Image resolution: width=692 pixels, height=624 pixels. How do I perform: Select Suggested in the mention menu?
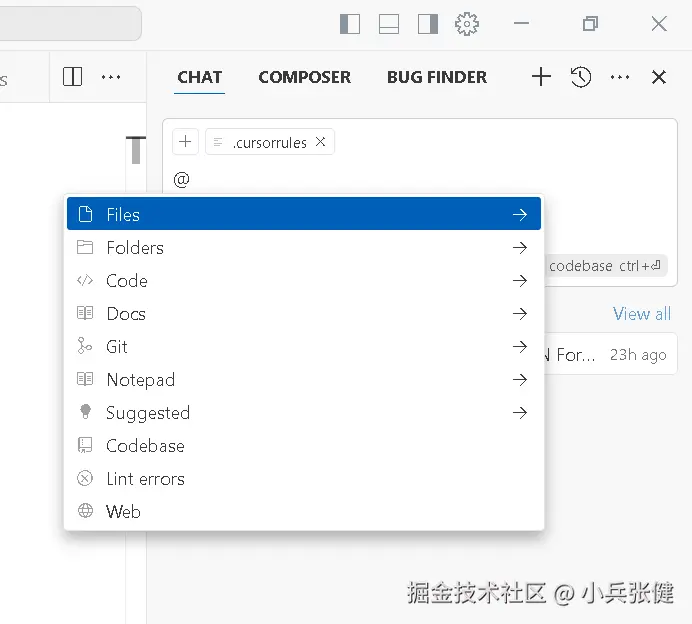[x=304, y=413]
